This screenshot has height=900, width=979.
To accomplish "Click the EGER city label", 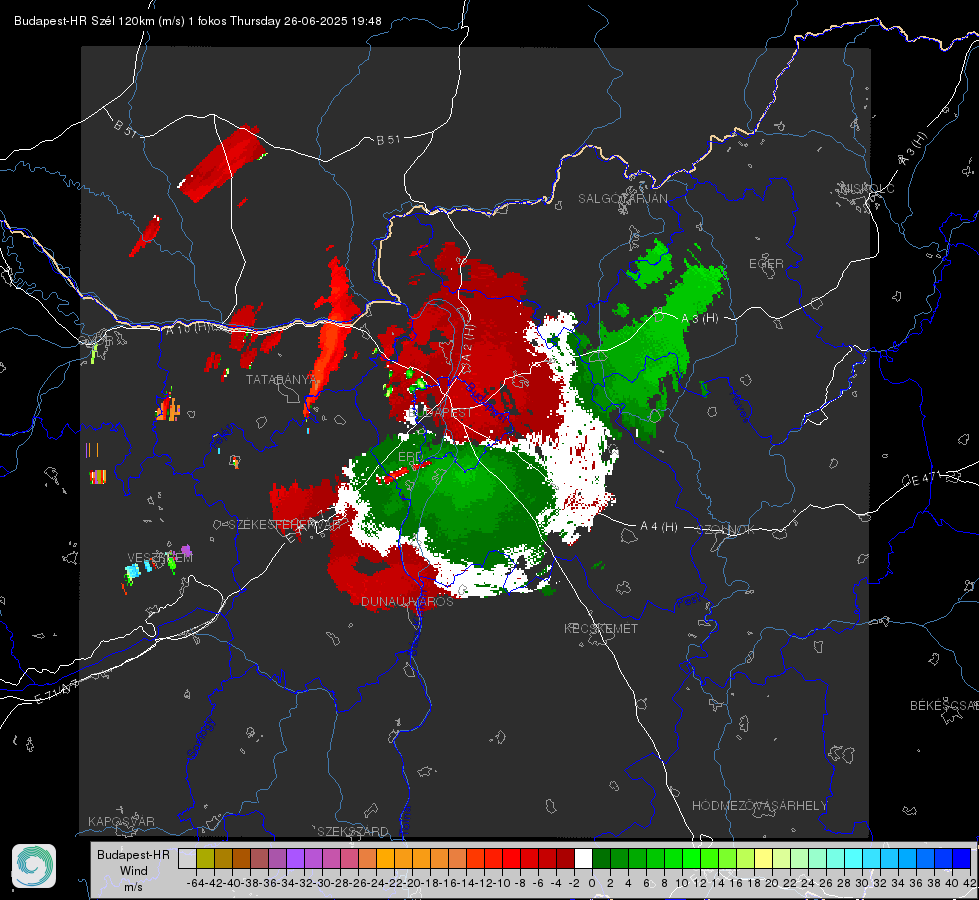I will pos(766,264).
